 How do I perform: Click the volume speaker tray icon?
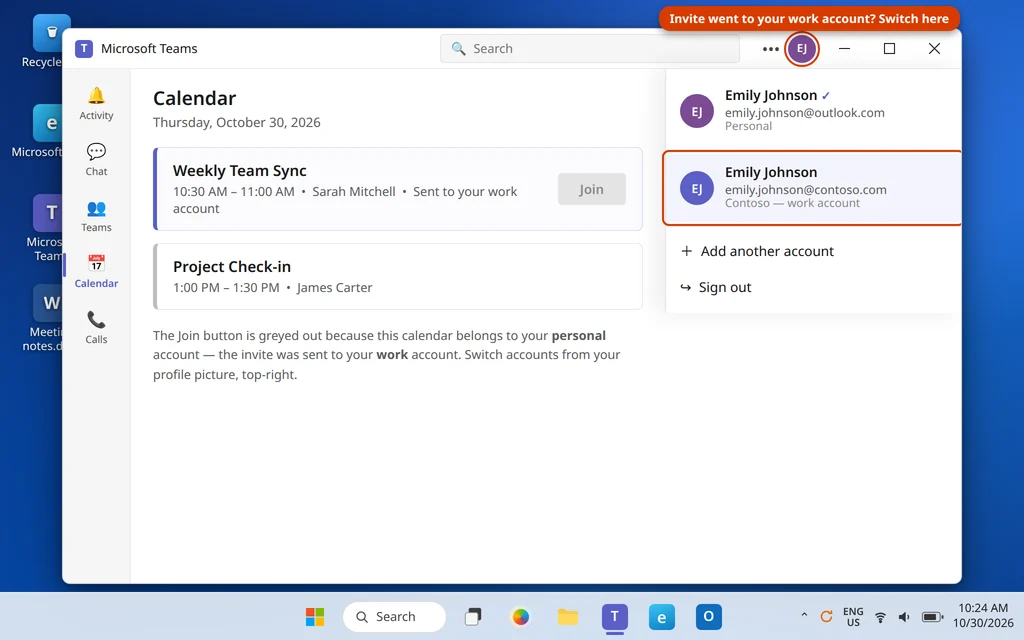click(904, 617)
